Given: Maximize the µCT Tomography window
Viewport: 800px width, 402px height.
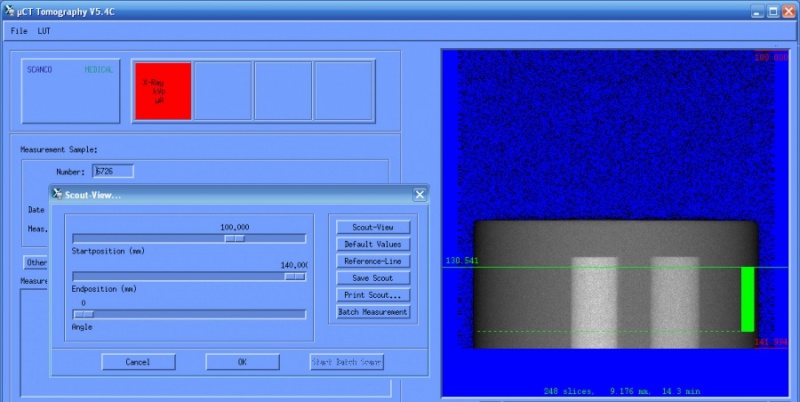Looking at the screenshot, I should (x=773, y=11).
